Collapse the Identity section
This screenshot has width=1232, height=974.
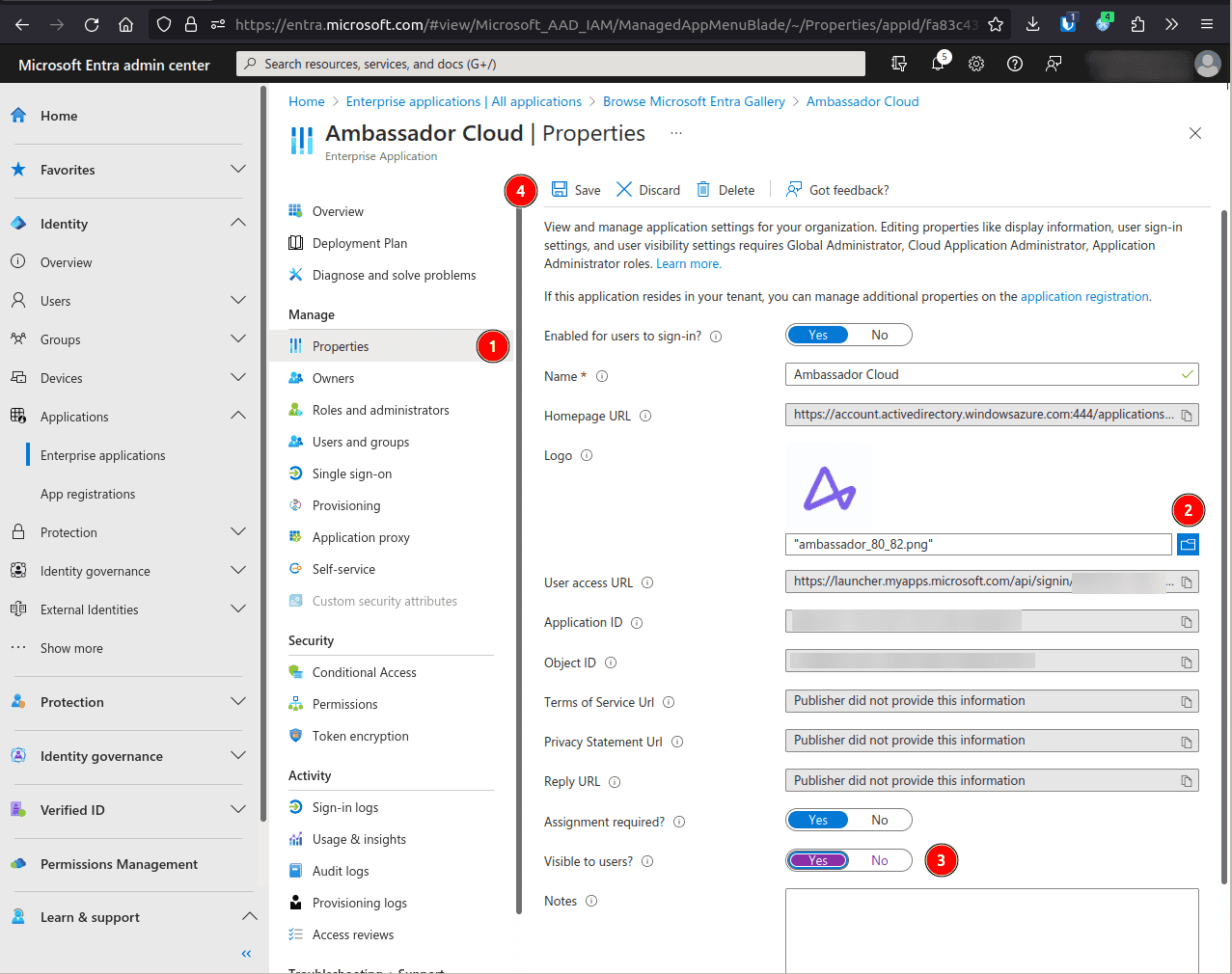click(x=238, y=224)
